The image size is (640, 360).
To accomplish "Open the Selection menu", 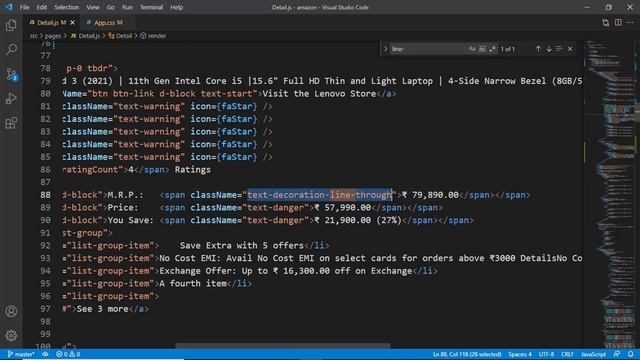I will click(67, 7).
